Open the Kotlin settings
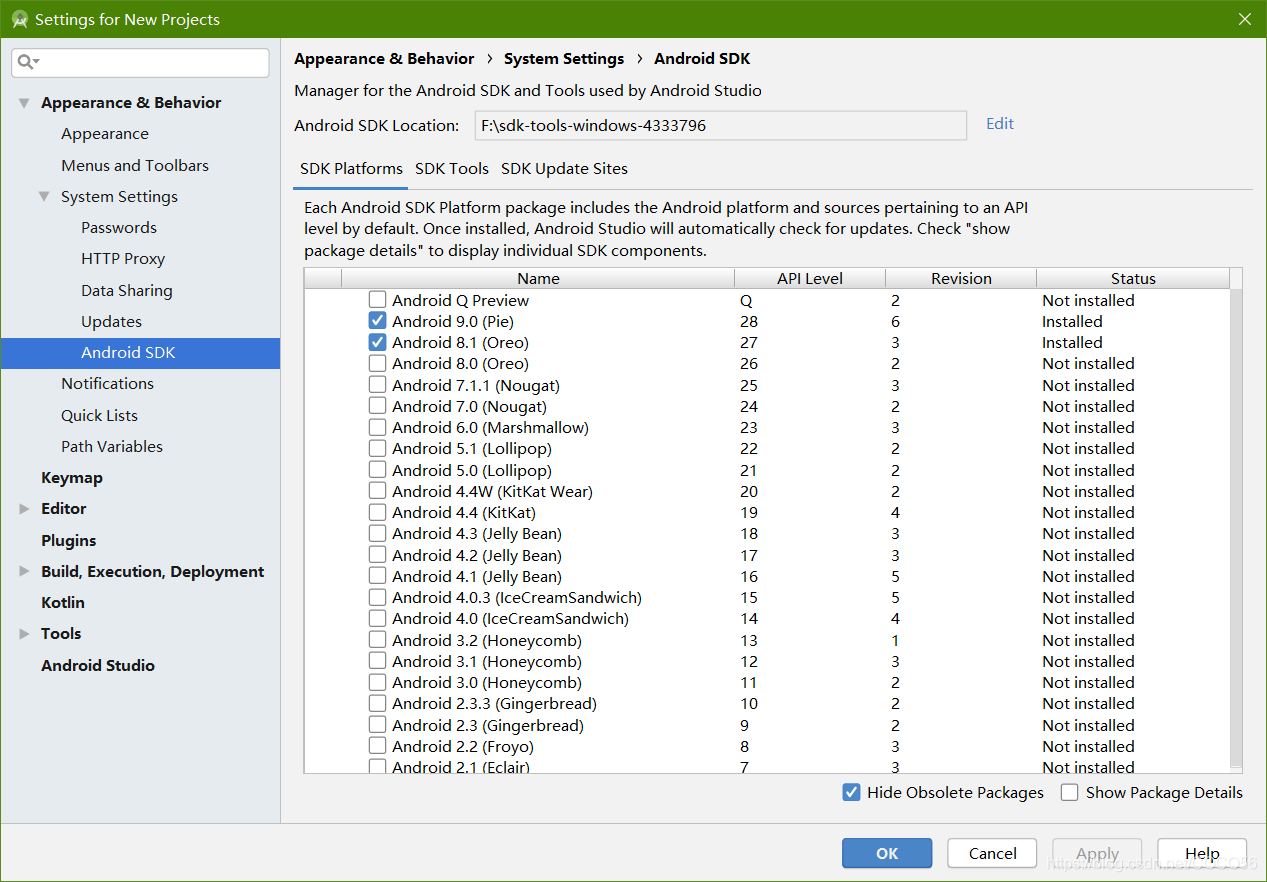Screen dimensions: 1267x882 63,603
